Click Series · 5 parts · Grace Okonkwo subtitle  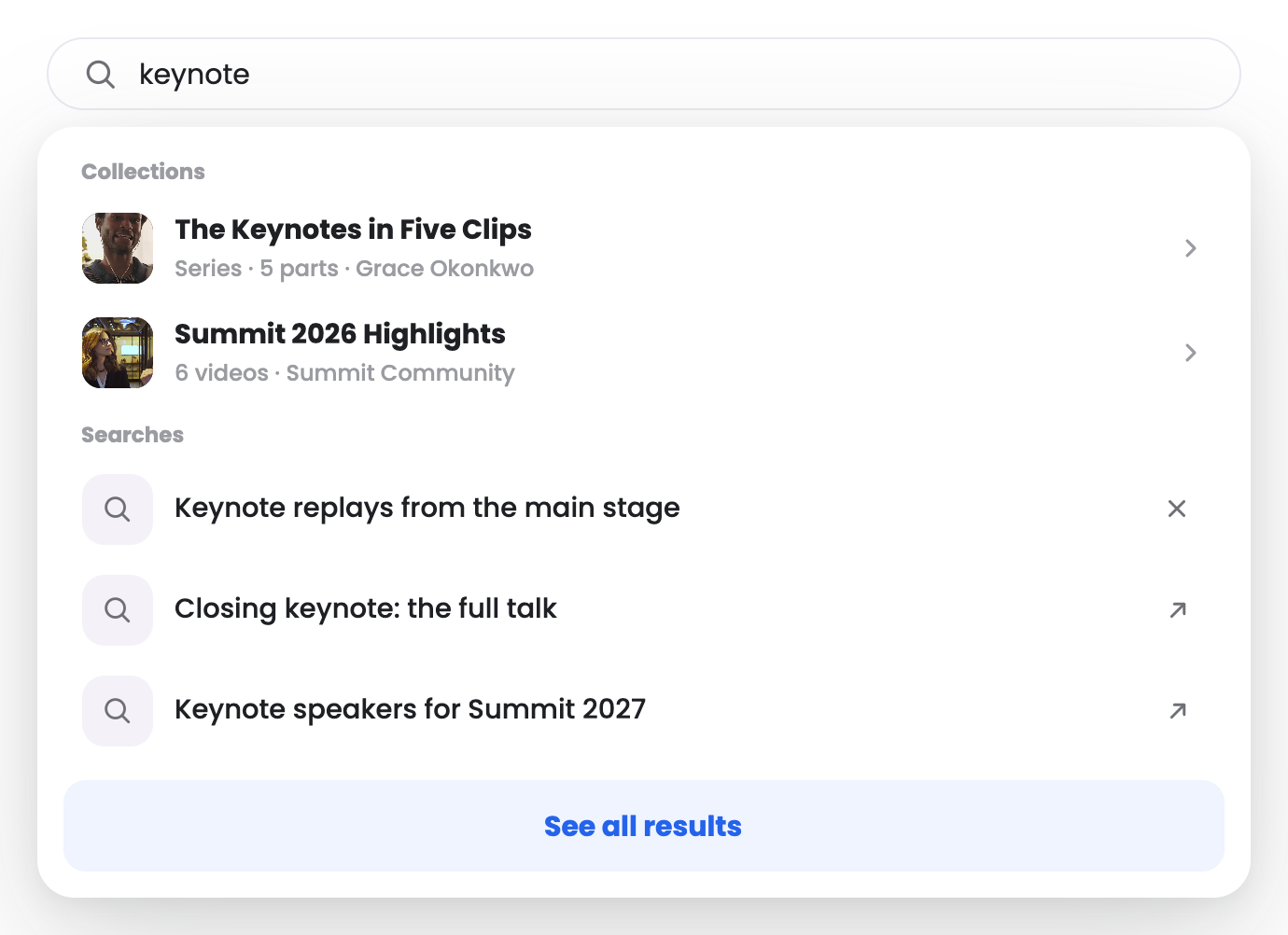(x=354, y=269)
